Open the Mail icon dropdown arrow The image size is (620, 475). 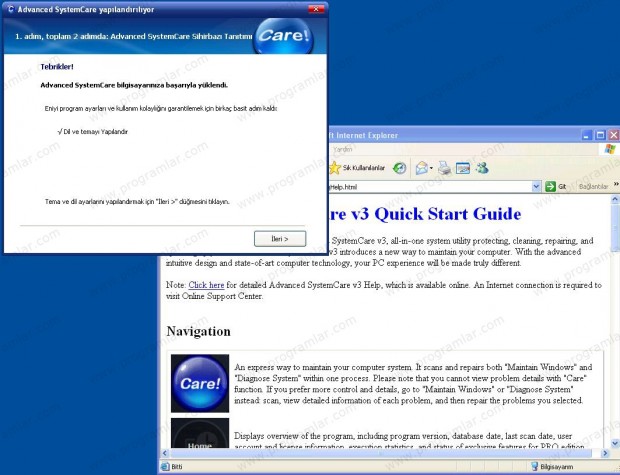pyautogui.click(x=431, y=168)
